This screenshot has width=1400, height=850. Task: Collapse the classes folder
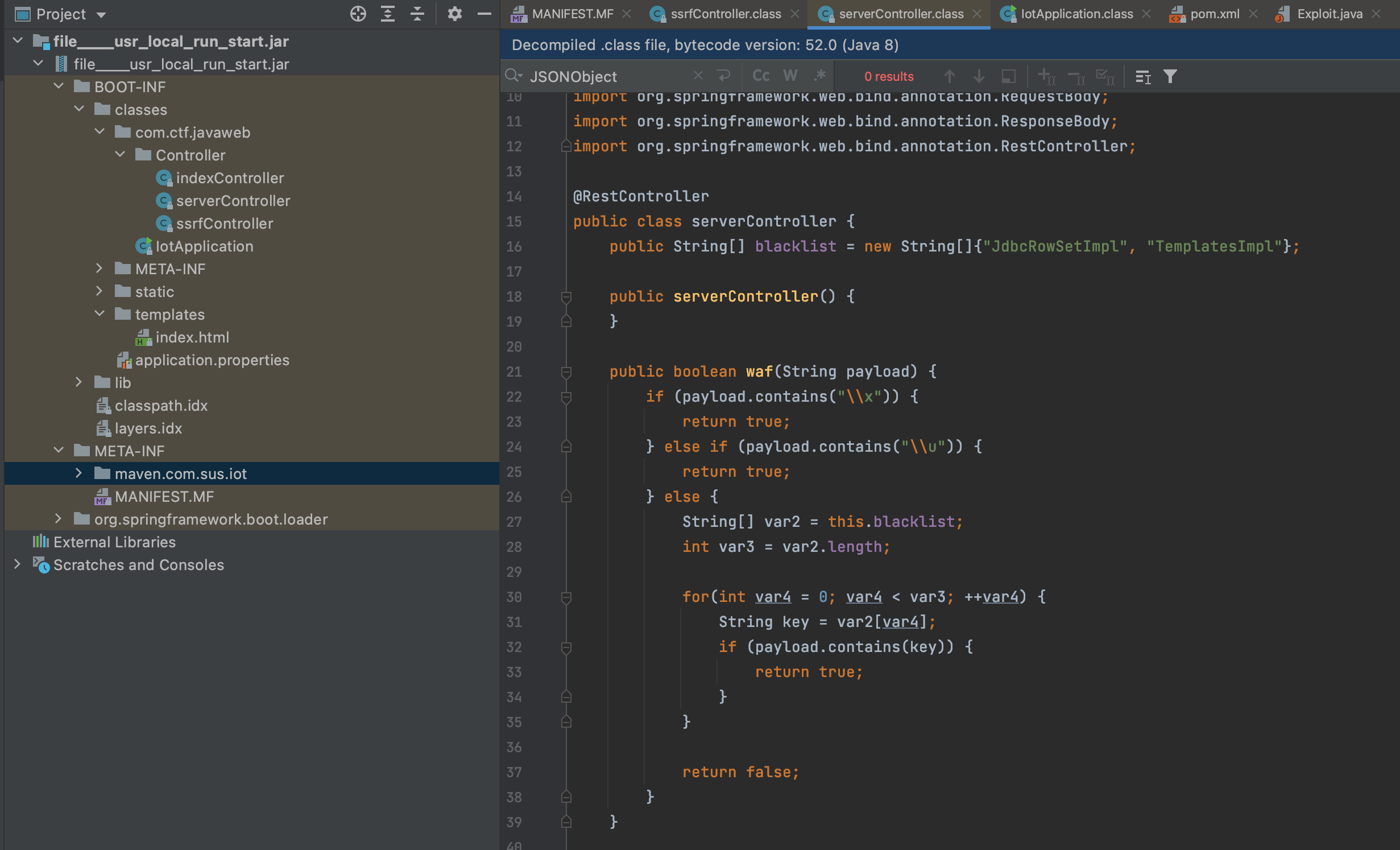tap(79, 109)
